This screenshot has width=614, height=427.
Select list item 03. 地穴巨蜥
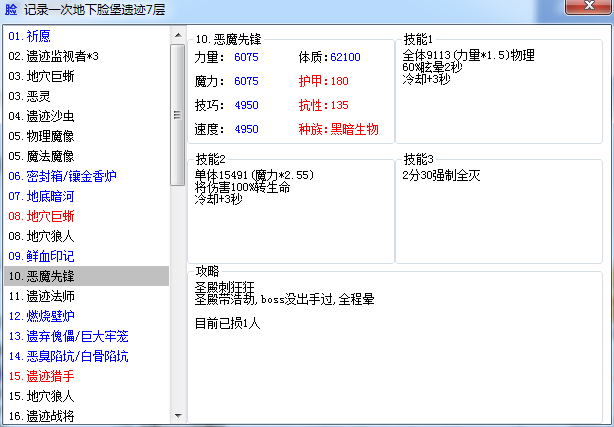87,76
